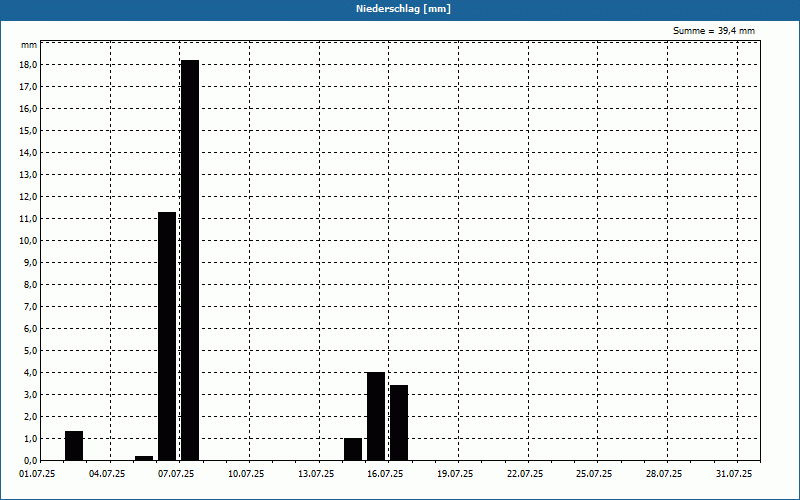This screenshot has width=800, height=500.
Task: Click the date label 25.07.25
Action: 594,474
